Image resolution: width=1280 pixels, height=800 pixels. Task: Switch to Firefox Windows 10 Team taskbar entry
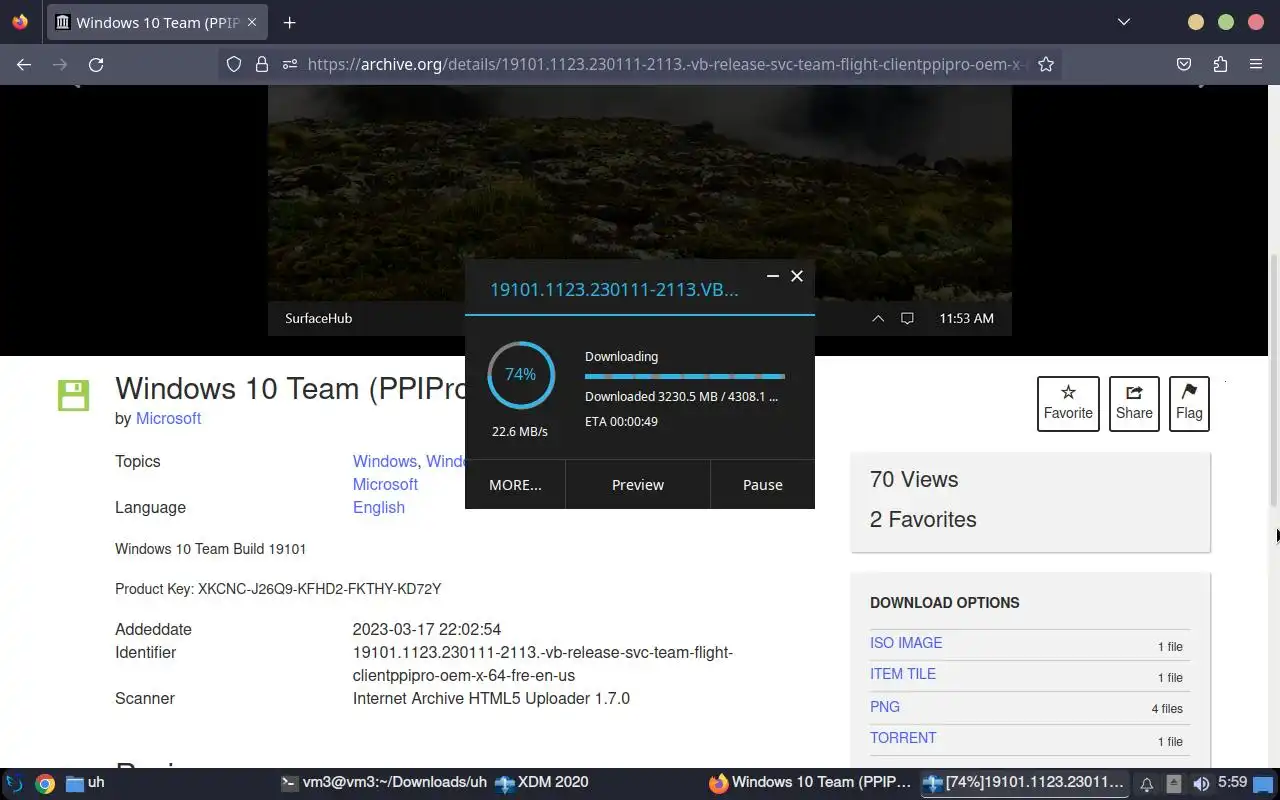click(811, 783)
